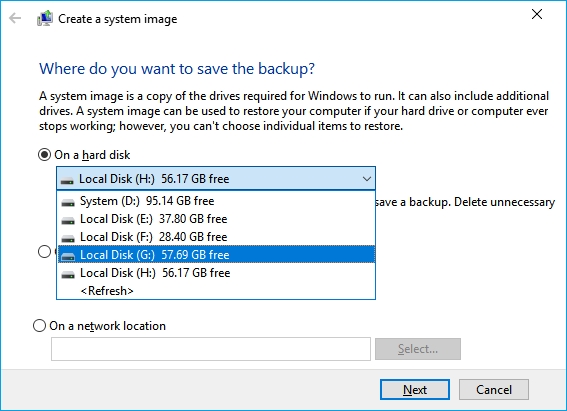The height and width of the screenshot is (411, 567).
Task: Select On a network location radio button
Action: (39, 326)
